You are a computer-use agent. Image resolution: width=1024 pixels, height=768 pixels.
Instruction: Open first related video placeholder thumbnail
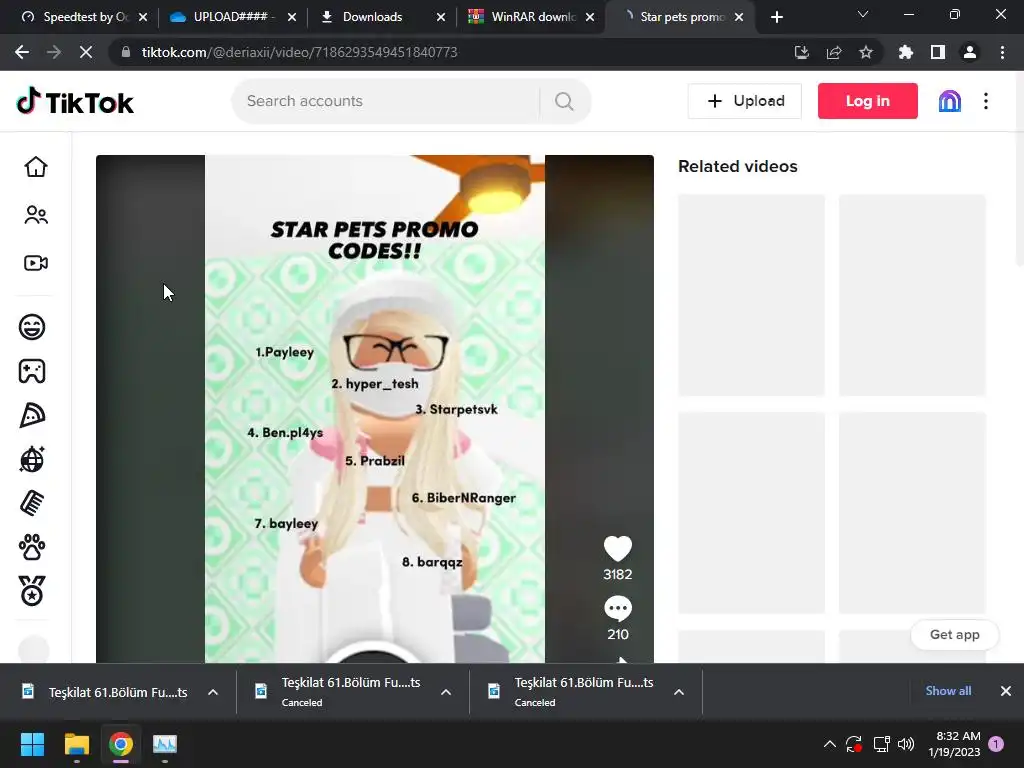pos(751,295)
